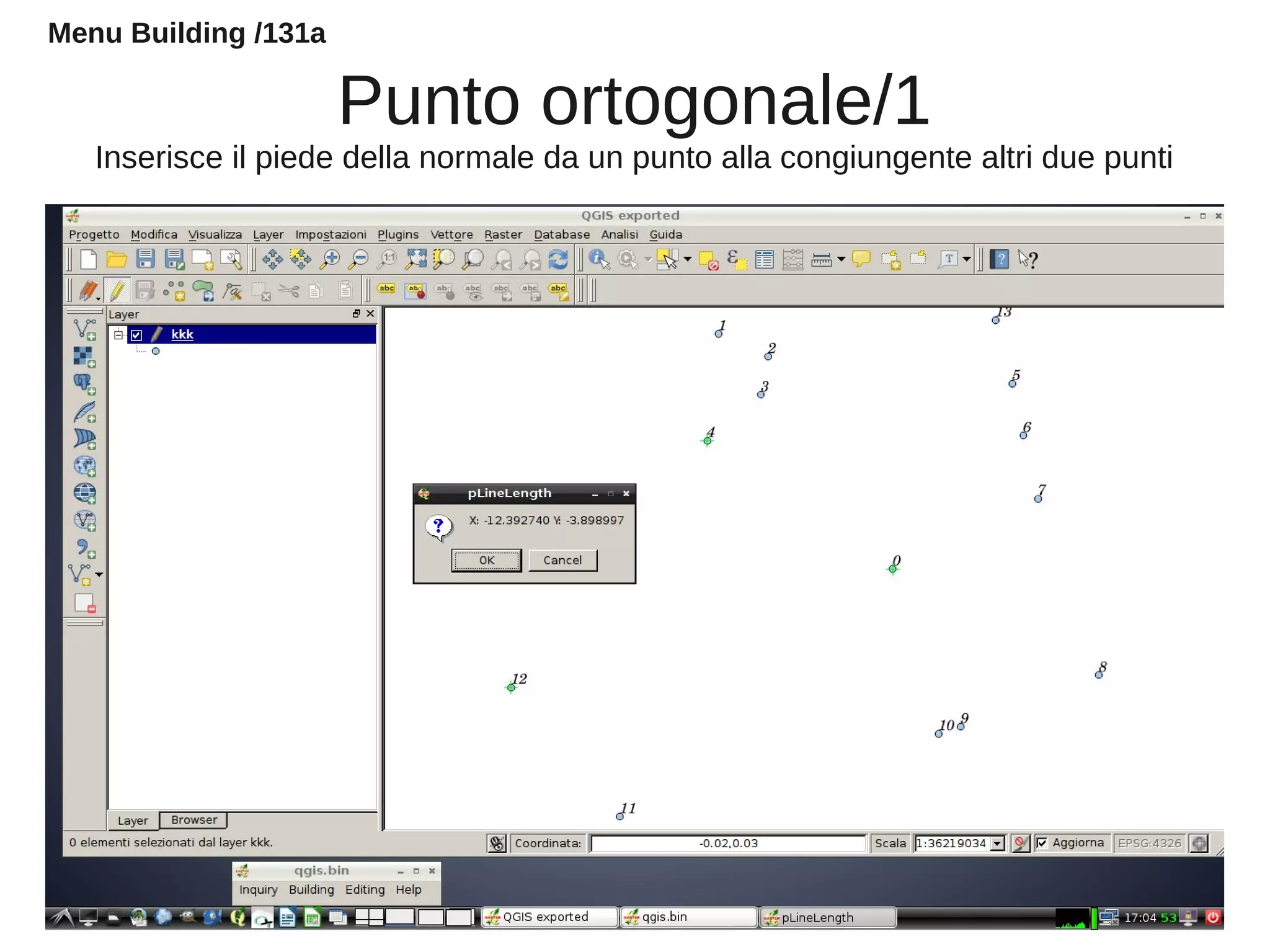Toggle visibility checkbox of kkk layer

tap(136, 336)
